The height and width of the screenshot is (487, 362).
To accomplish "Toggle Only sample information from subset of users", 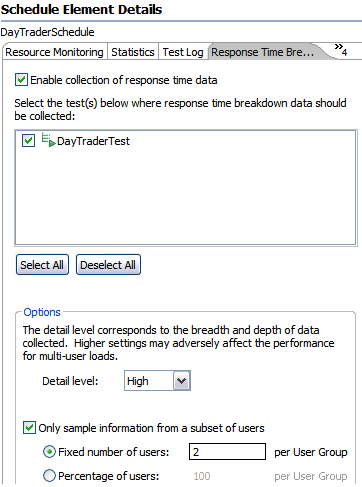I will pos(29,427).
